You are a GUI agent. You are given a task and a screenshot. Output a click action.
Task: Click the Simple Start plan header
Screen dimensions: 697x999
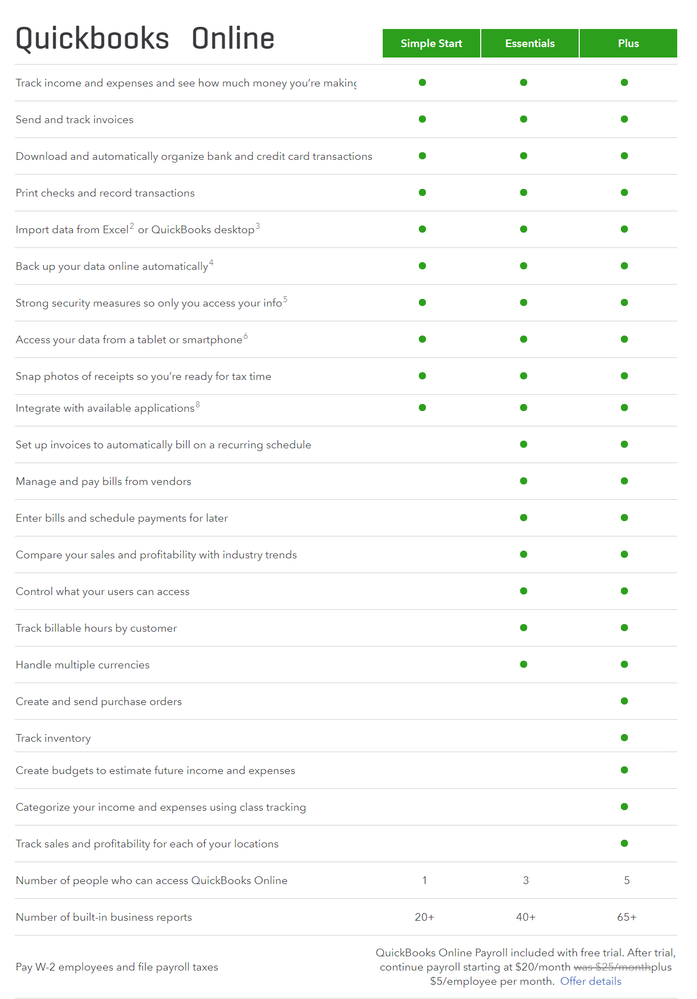431,43
